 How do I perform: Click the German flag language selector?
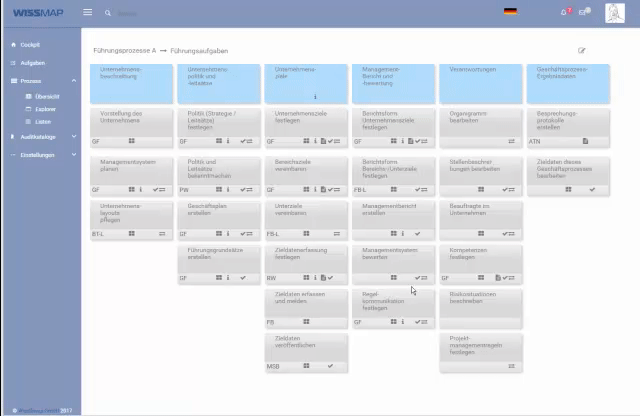pyautogui.click(x=510, y=12)
